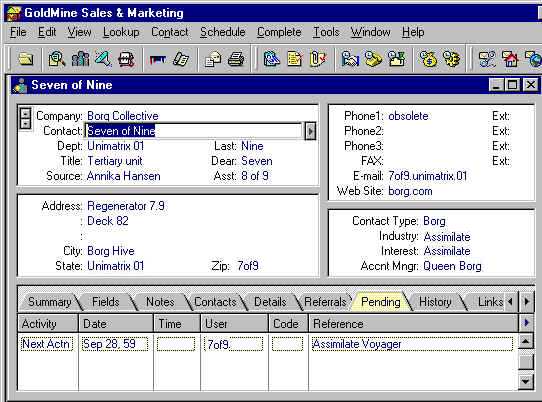Click the globe internet toolbar icon
The image size is (542, 402).
point(533,59)
